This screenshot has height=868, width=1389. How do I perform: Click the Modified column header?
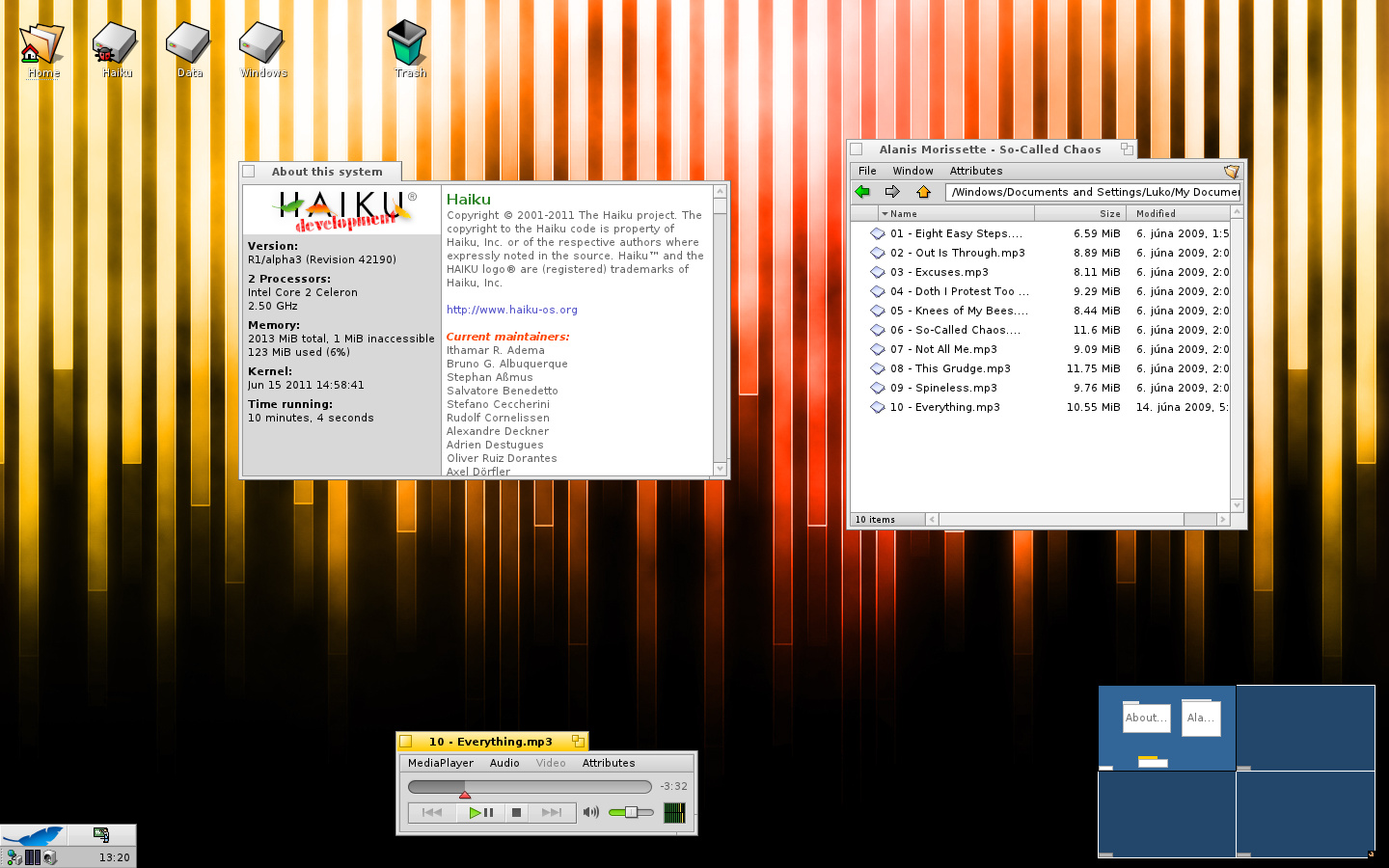pyautogui.click(x=1177, y=213)
